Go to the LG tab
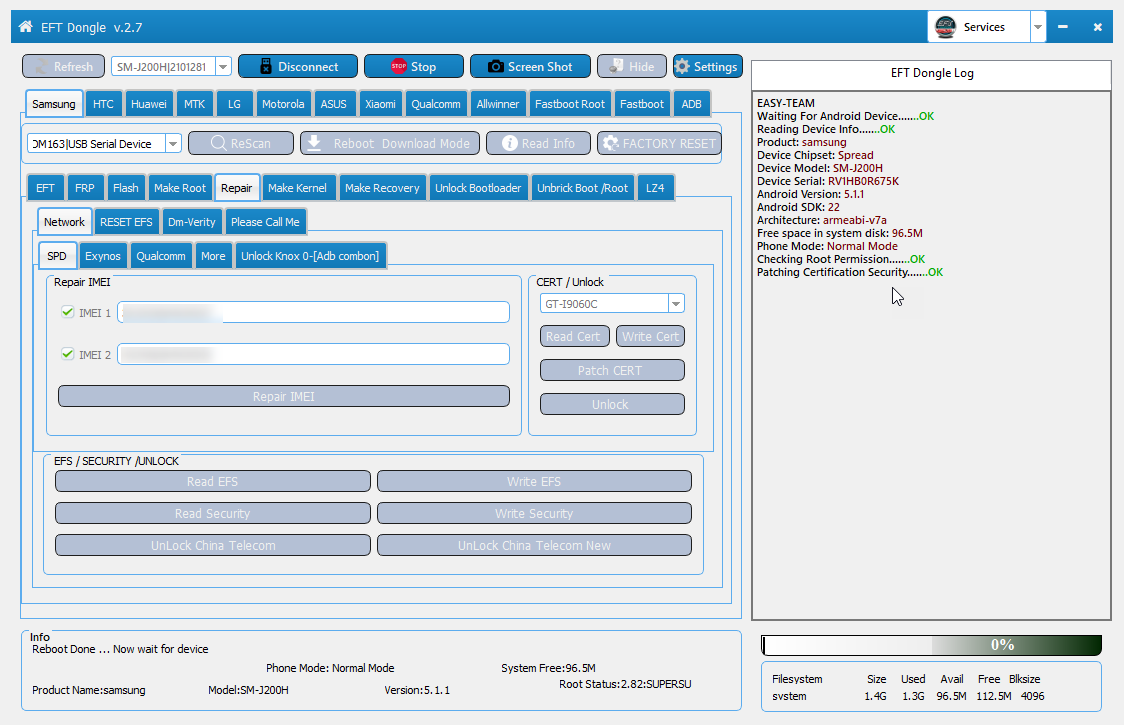1124x725 pixels. point(234,104)
